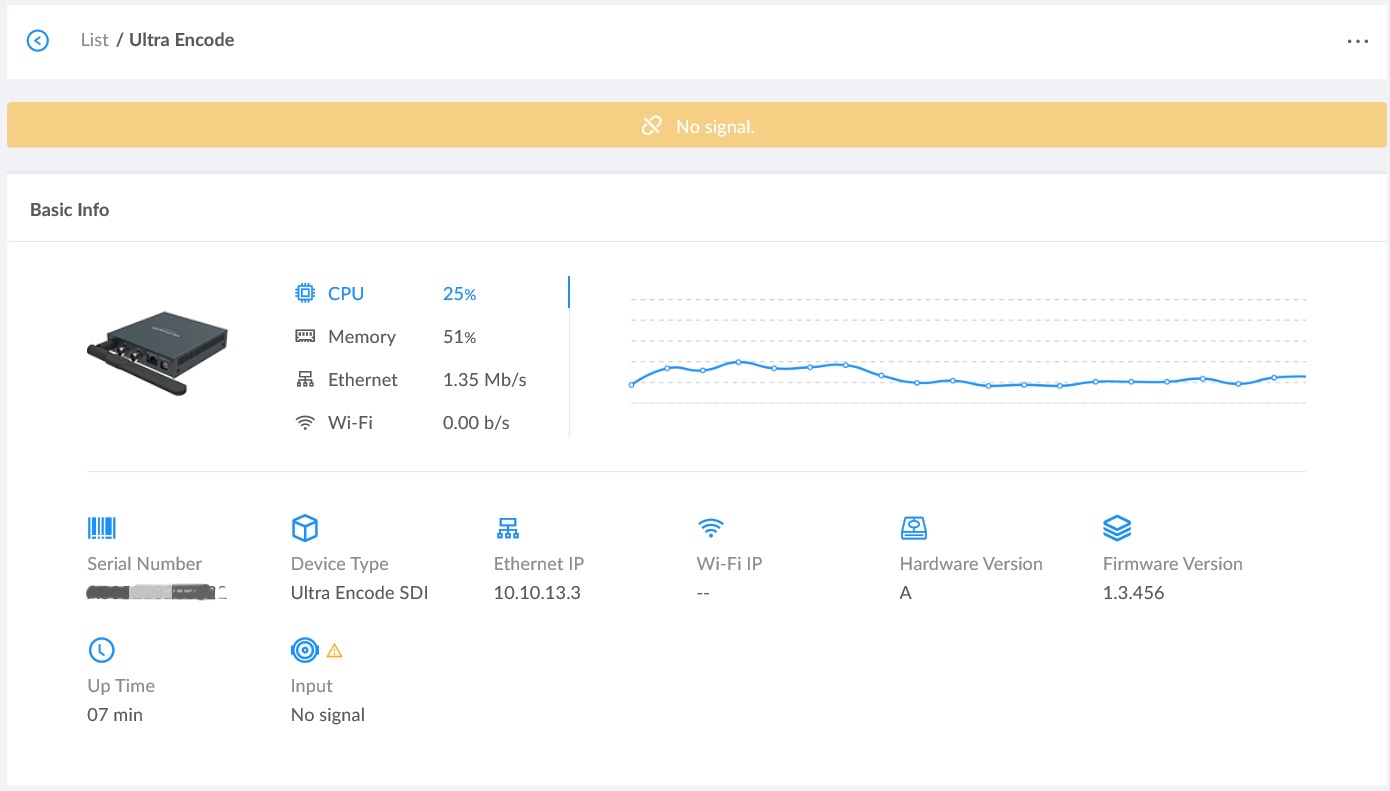Click the No signal warning banner
This screenshot has width=1390, height=791.
pos(697,126)
